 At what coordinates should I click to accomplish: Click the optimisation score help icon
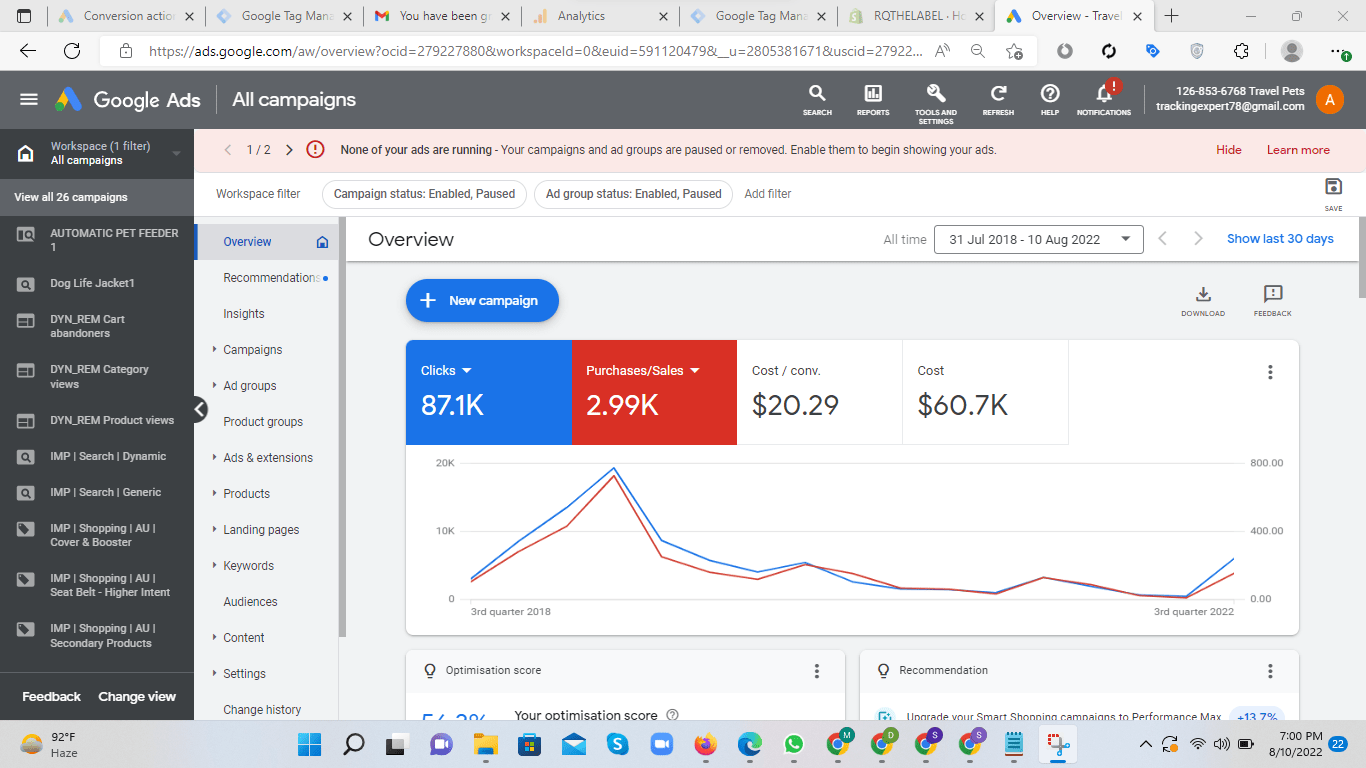[672, 715]
